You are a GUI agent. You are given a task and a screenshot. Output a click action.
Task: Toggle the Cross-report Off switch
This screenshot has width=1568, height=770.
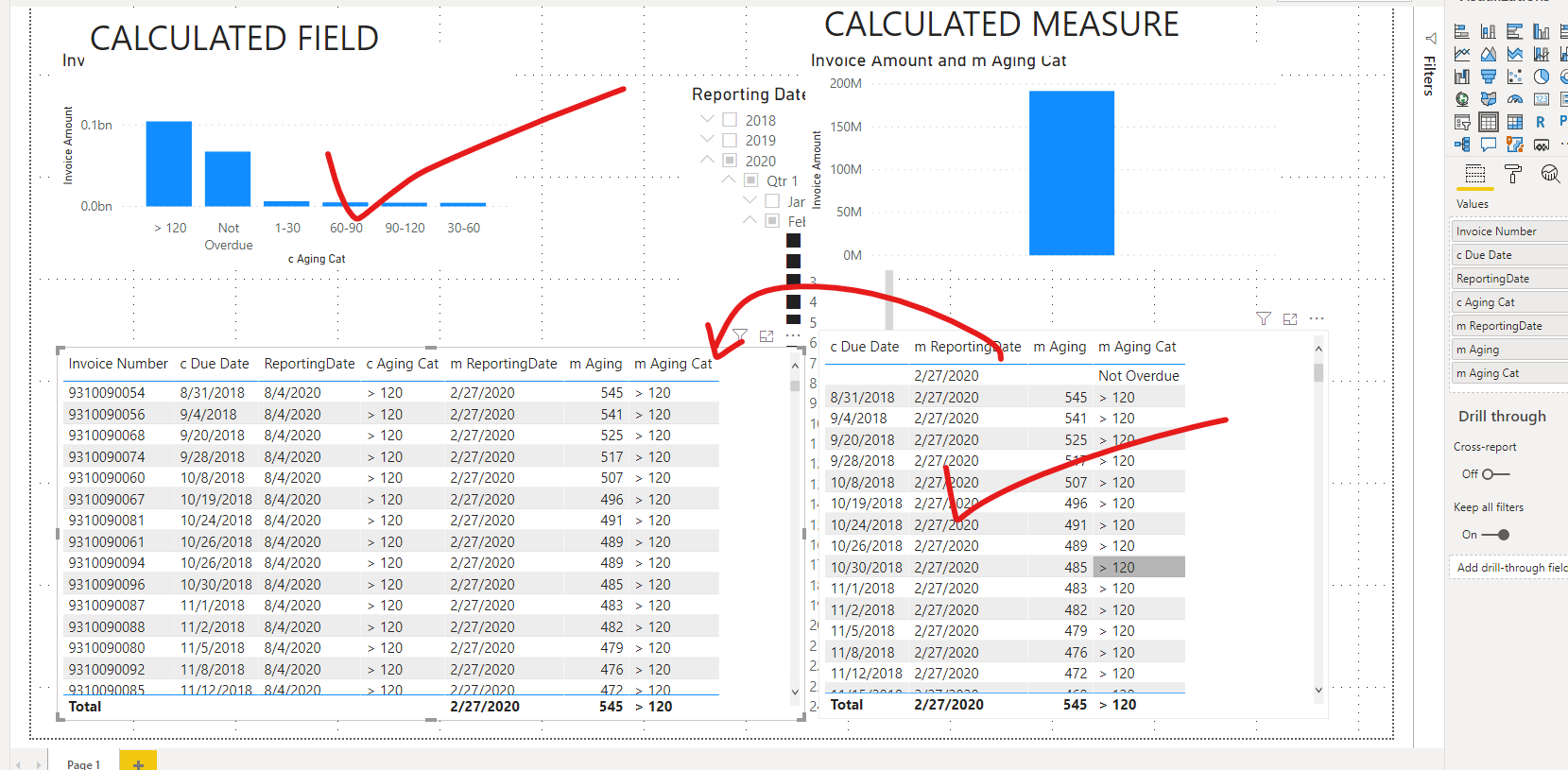point(1495,474)
